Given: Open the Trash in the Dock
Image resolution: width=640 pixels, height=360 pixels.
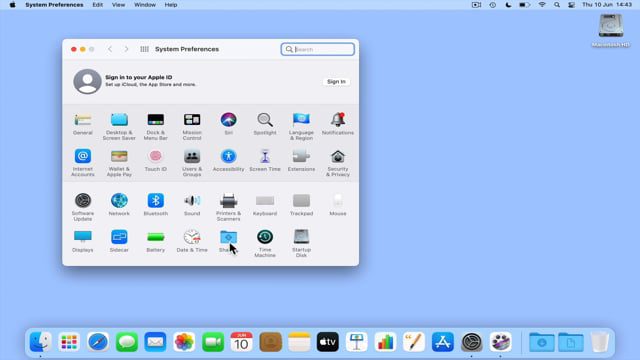Looking at the screenshot, I should pyautogui.click(x=600, y=342).
